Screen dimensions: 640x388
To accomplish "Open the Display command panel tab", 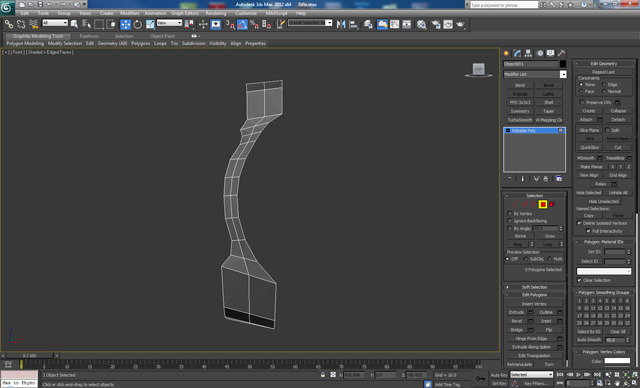I will 551,53.
